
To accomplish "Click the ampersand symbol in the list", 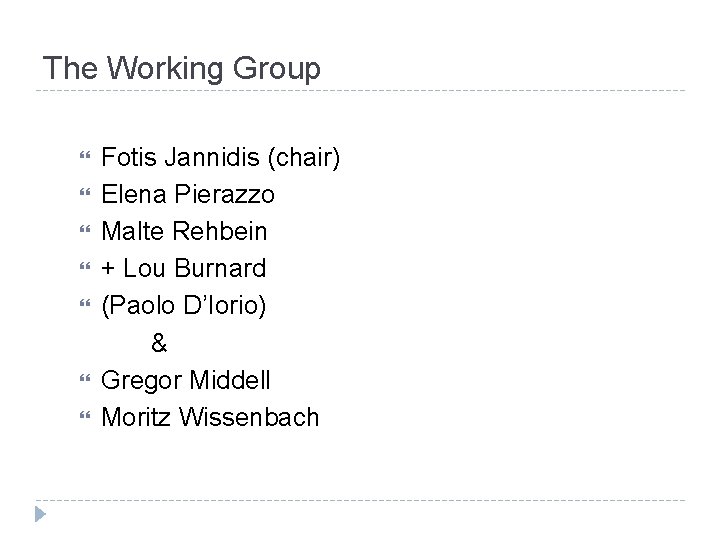I will click(x=160, y=343).
